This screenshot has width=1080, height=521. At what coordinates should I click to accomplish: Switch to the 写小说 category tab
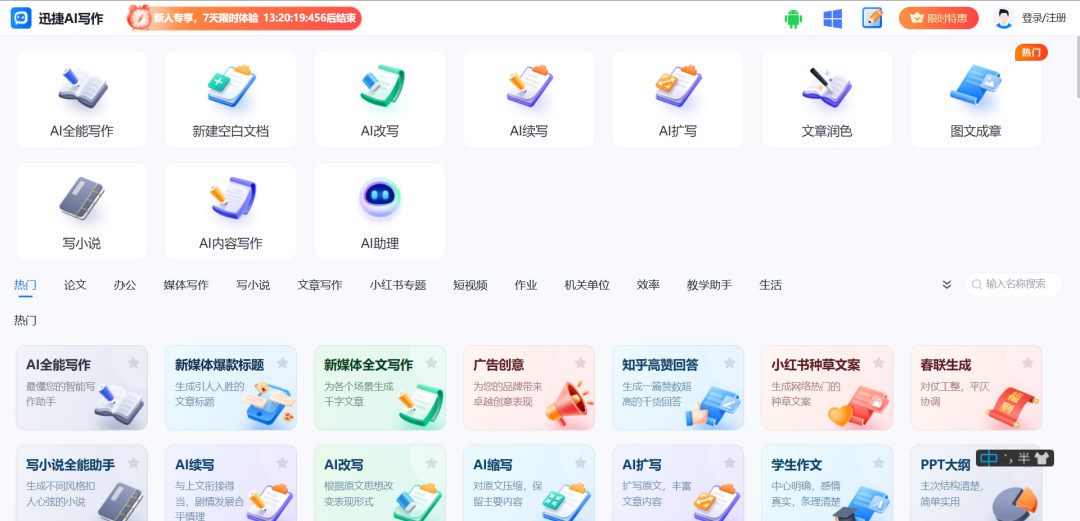(x=253, y=285)
